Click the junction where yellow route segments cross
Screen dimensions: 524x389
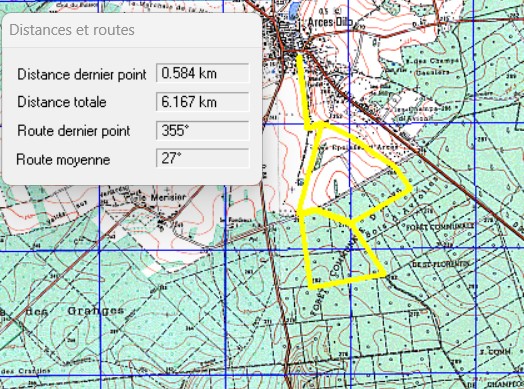click(x=352, y=222)
